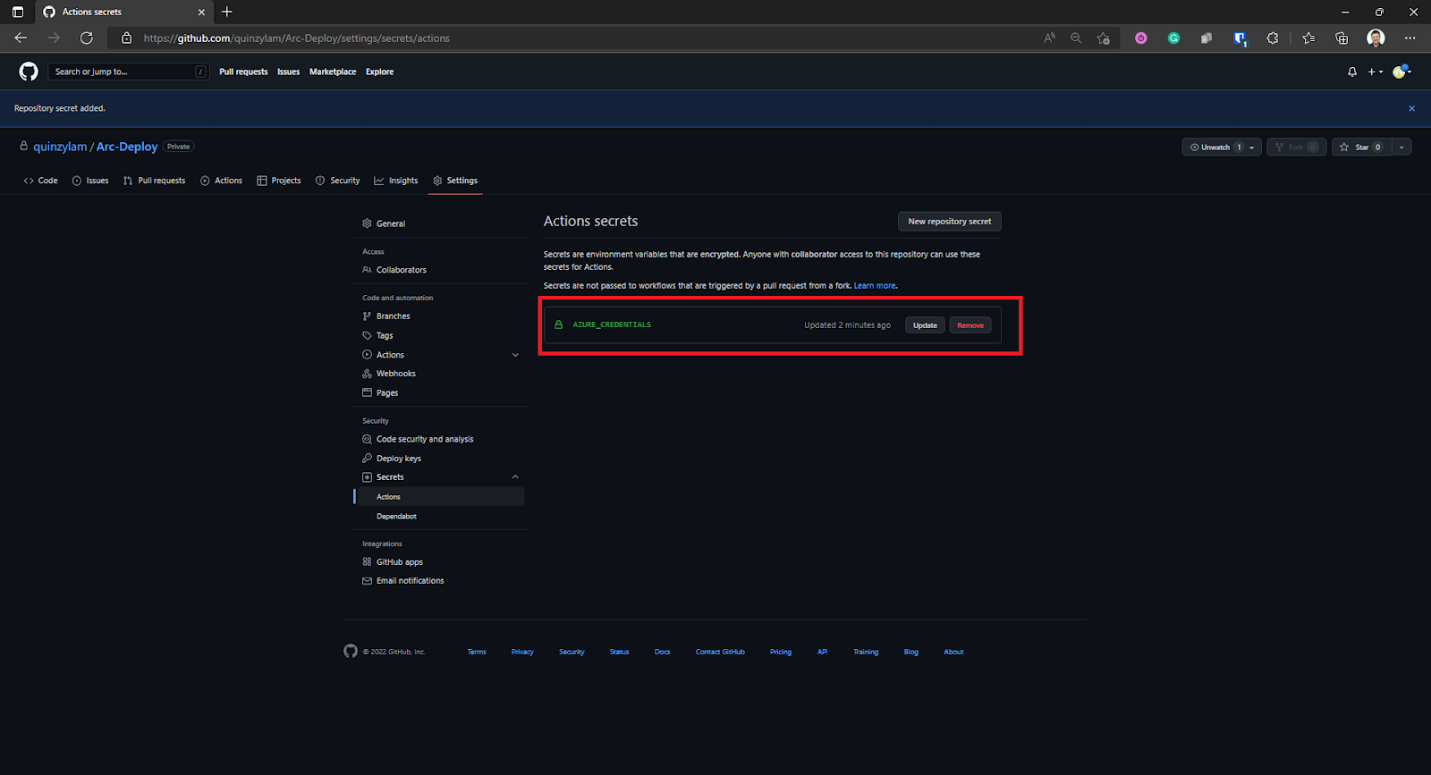
Task: Collapse the Secrets section in sidebar
Action: click(x=516, y=477)
